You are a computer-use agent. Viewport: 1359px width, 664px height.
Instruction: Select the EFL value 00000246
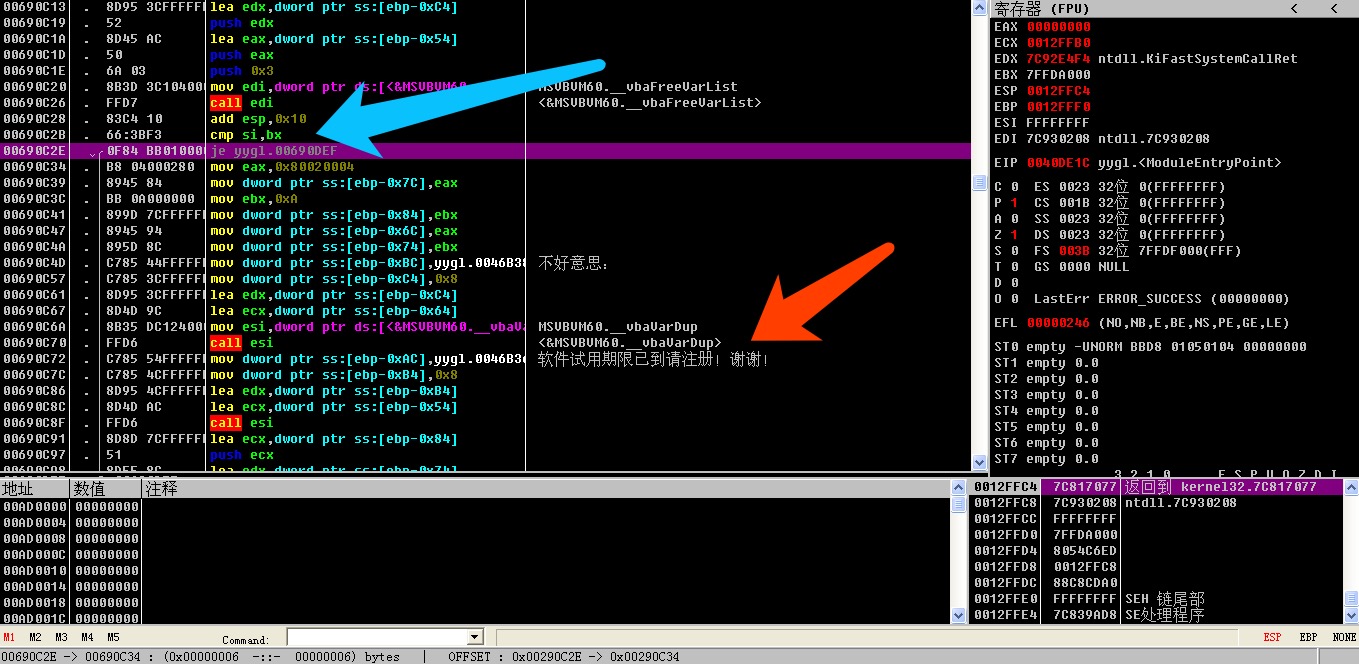pyautogui.click(x=1059, y=323)
